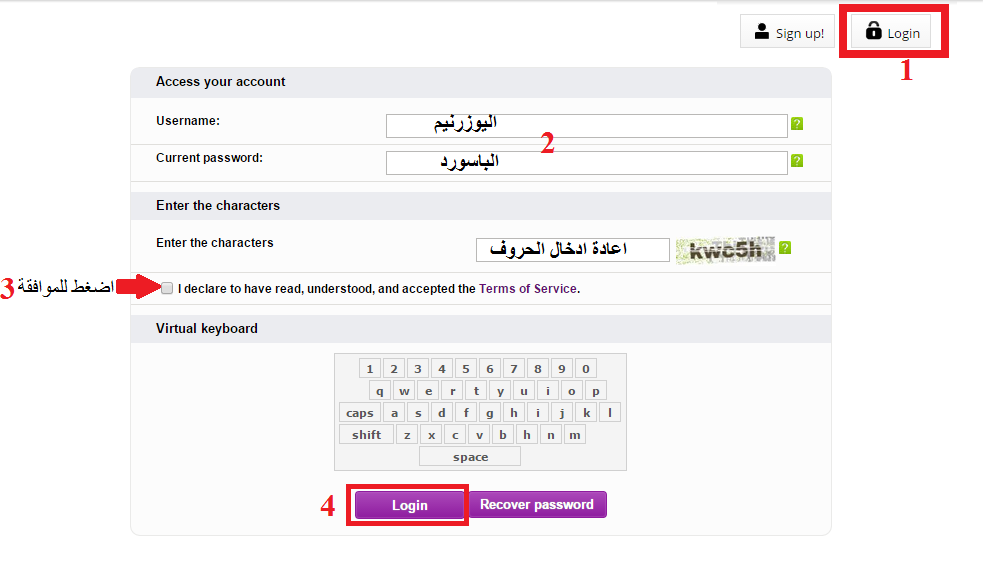983x567 pixels.
Task: Click the captcha image showing kwc5h
Action: click(725, 250)
